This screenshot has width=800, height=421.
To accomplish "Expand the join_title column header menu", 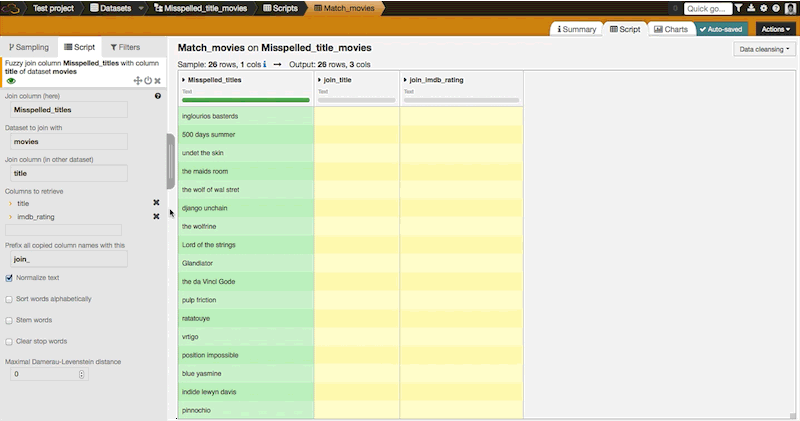I will click(319, 80).
